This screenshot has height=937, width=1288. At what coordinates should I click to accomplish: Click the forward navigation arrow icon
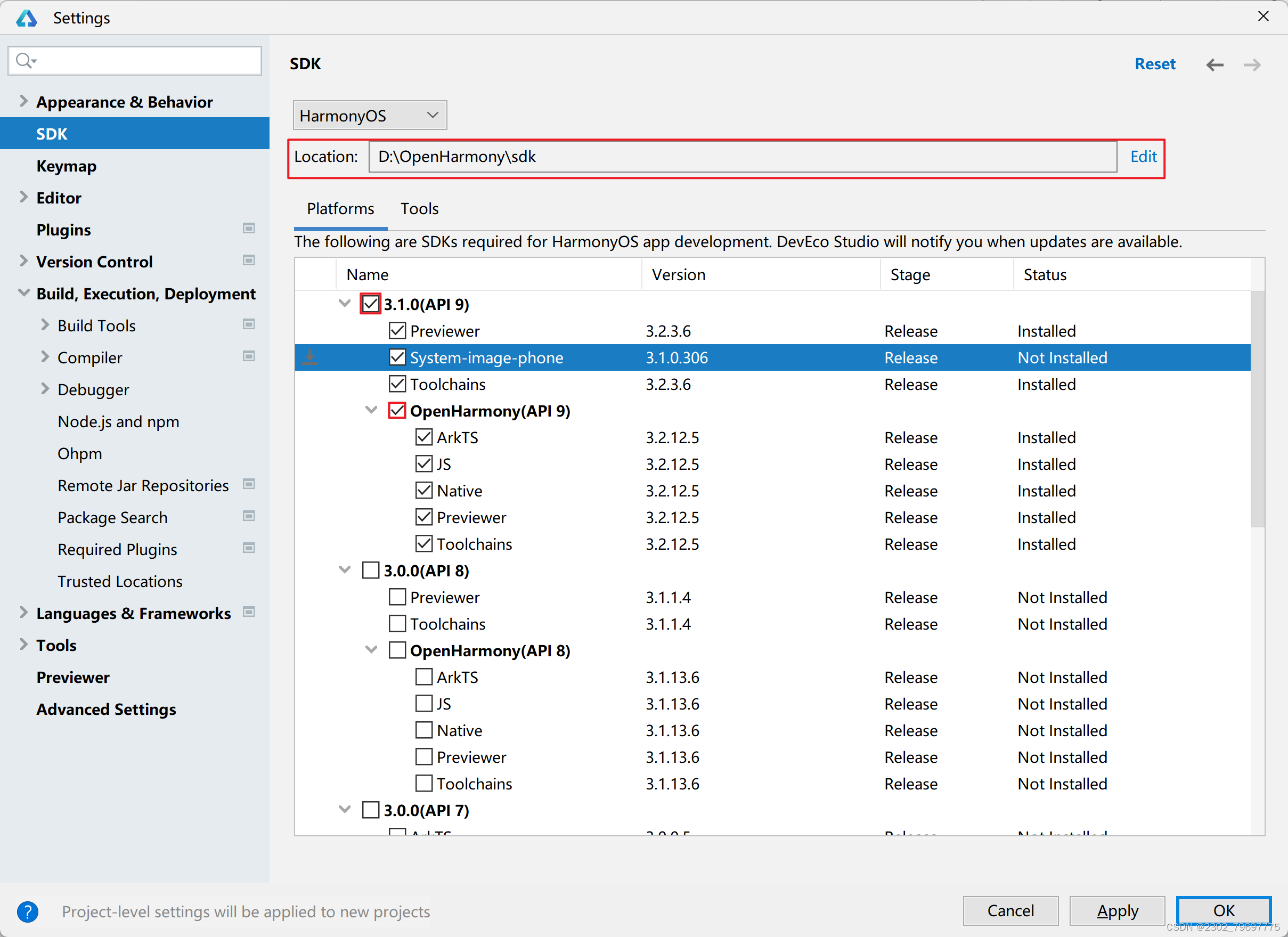pyautogui.click(x=1252, y=65)
